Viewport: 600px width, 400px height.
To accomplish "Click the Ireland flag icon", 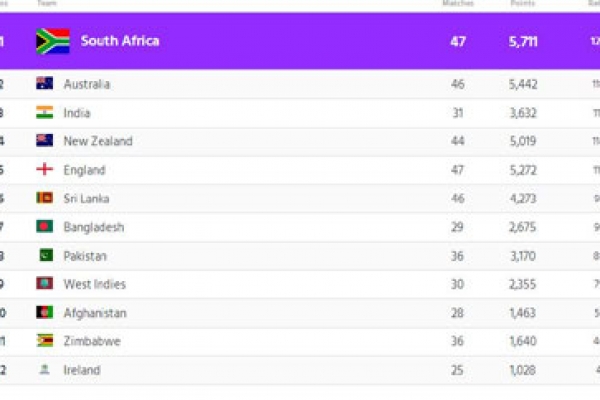I will (x=45, y=370).
